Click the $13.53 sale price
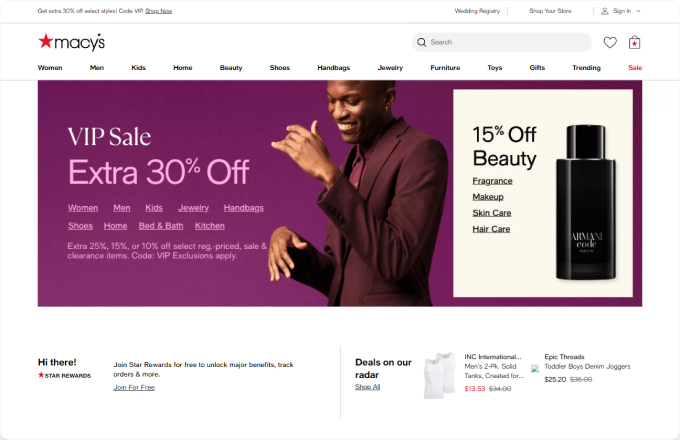 [x=474, y=389]
